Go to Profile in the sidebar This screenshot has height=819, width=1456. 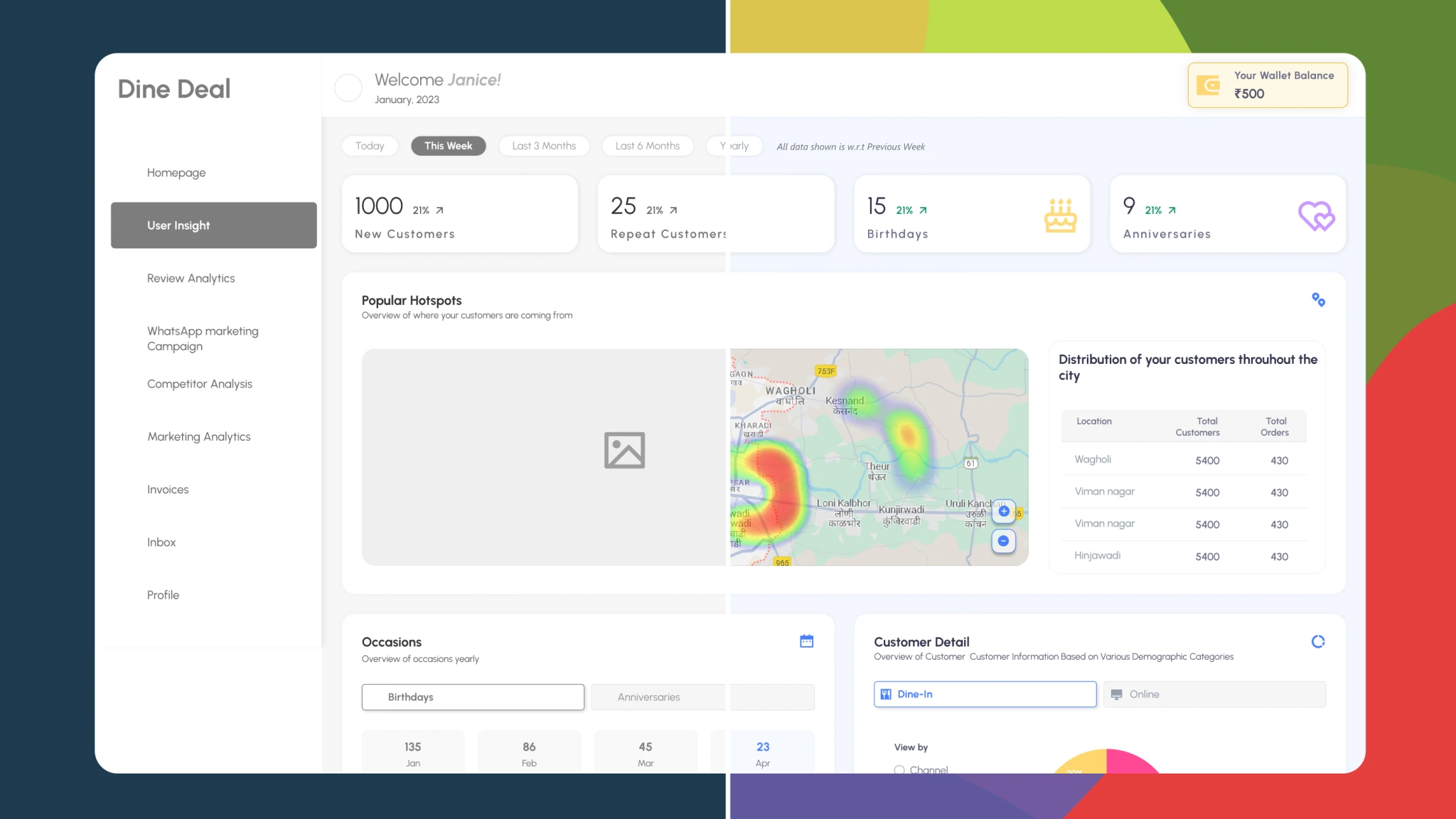click(x=163, y=595)
